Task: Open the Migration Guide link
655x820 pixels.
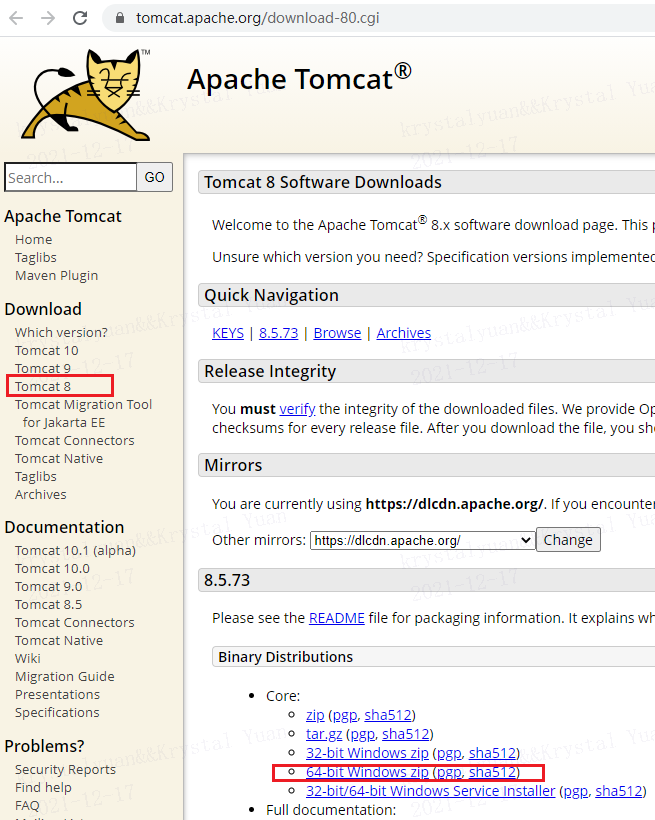Action: 65,677
